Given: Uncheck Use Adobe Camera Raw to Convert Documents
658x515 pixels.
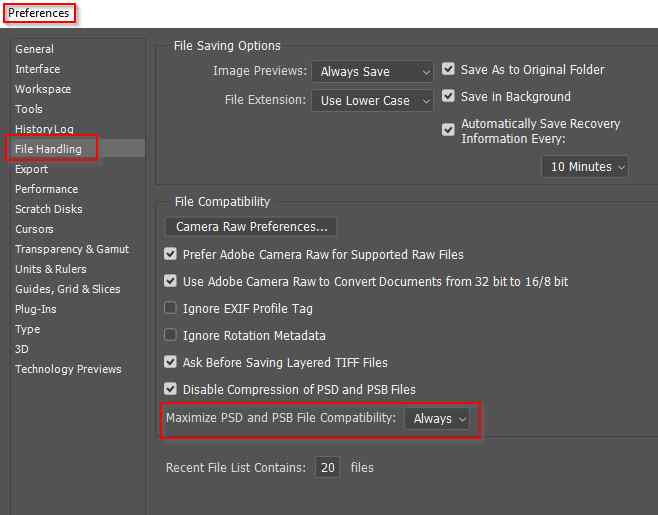Looking at the screenshot, I should tap(170, 281).
